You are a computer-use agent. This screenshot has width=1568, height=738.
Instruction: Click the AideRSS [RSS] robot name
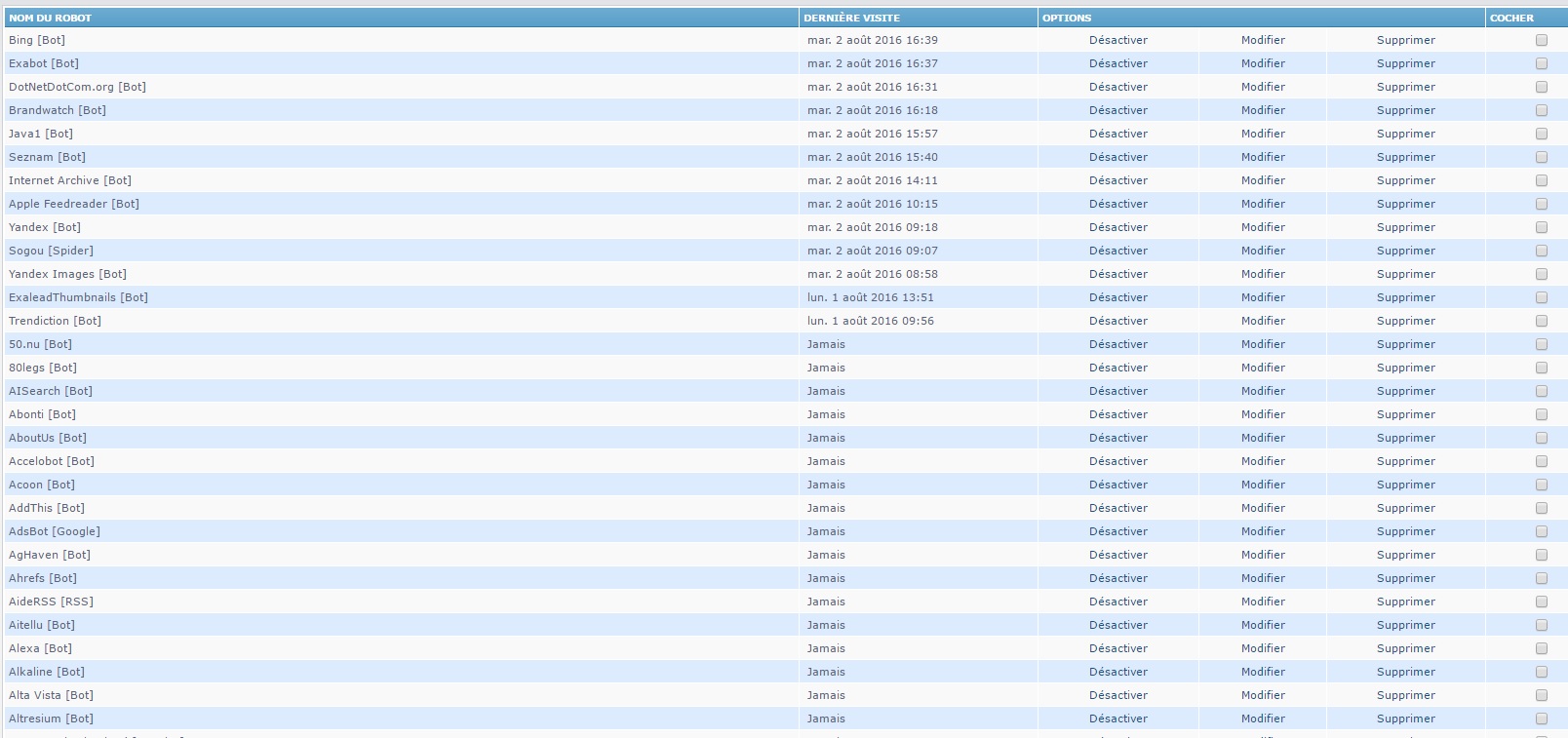(51, 602)
